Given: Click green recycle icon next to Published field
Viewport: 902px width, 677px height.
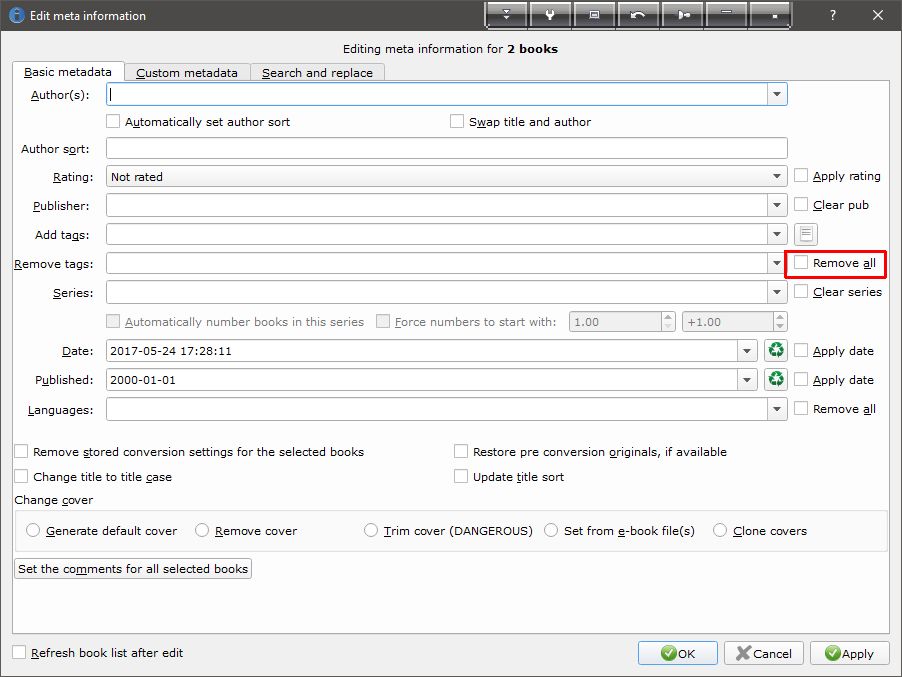Looking at the screenshot, I should coord(776,379).
